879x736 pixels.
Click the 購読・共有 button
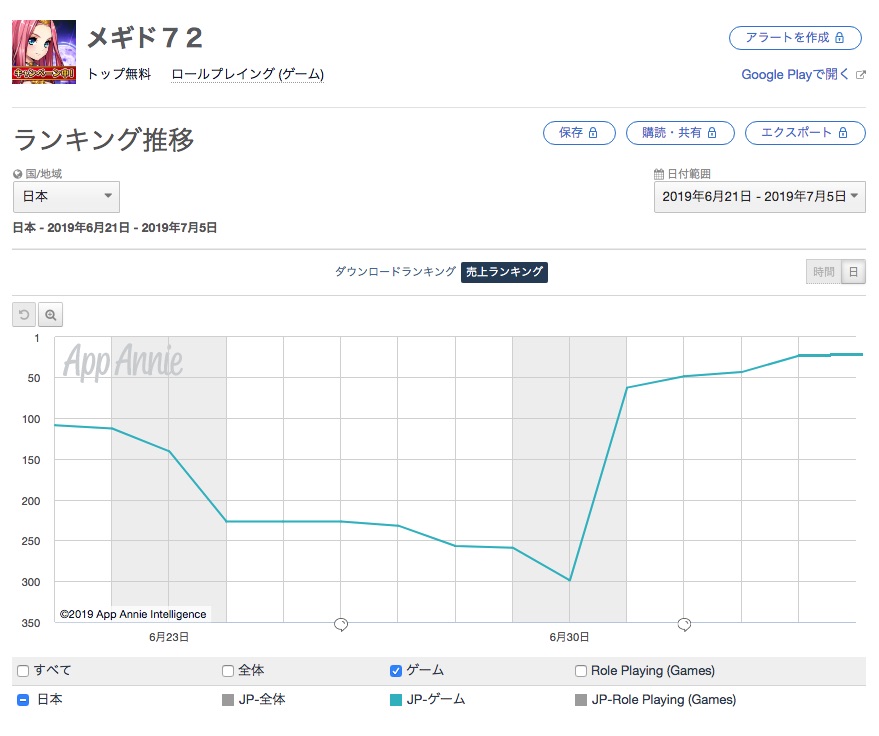point(680,133)
